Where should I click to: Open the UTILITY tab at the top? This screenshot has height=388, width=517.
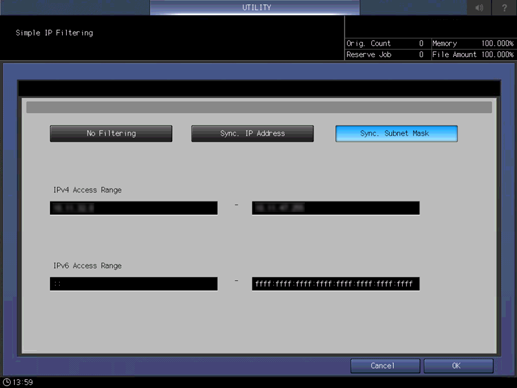[255, 7]
